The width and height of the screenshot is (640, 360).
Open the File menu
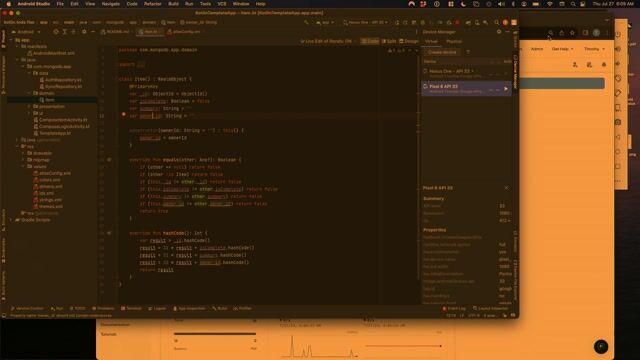[60, 4]
